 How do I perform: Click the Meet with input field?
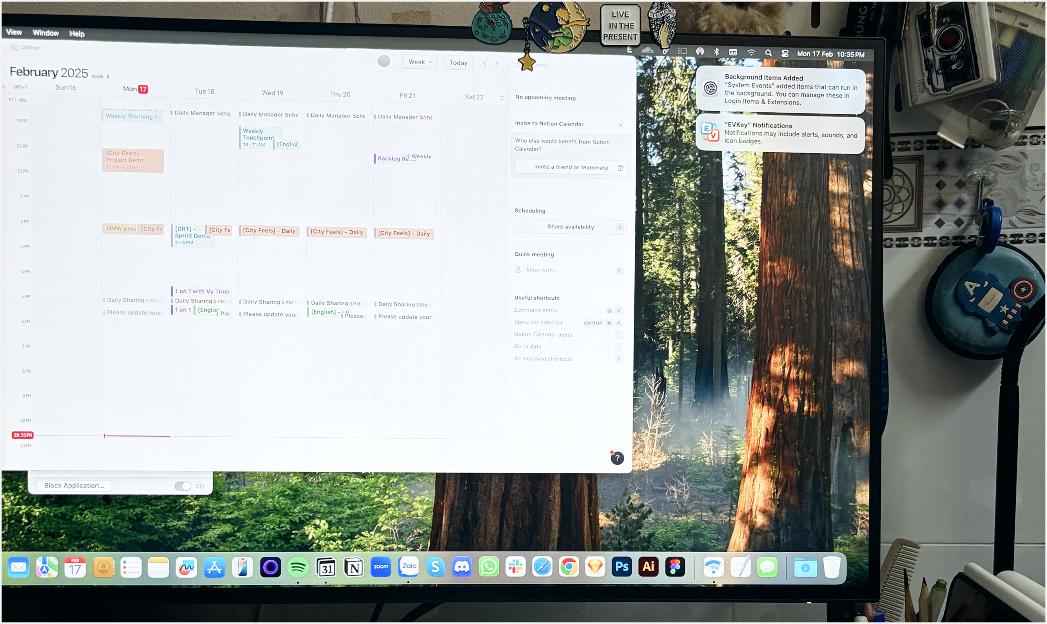[x=570, y=270]
